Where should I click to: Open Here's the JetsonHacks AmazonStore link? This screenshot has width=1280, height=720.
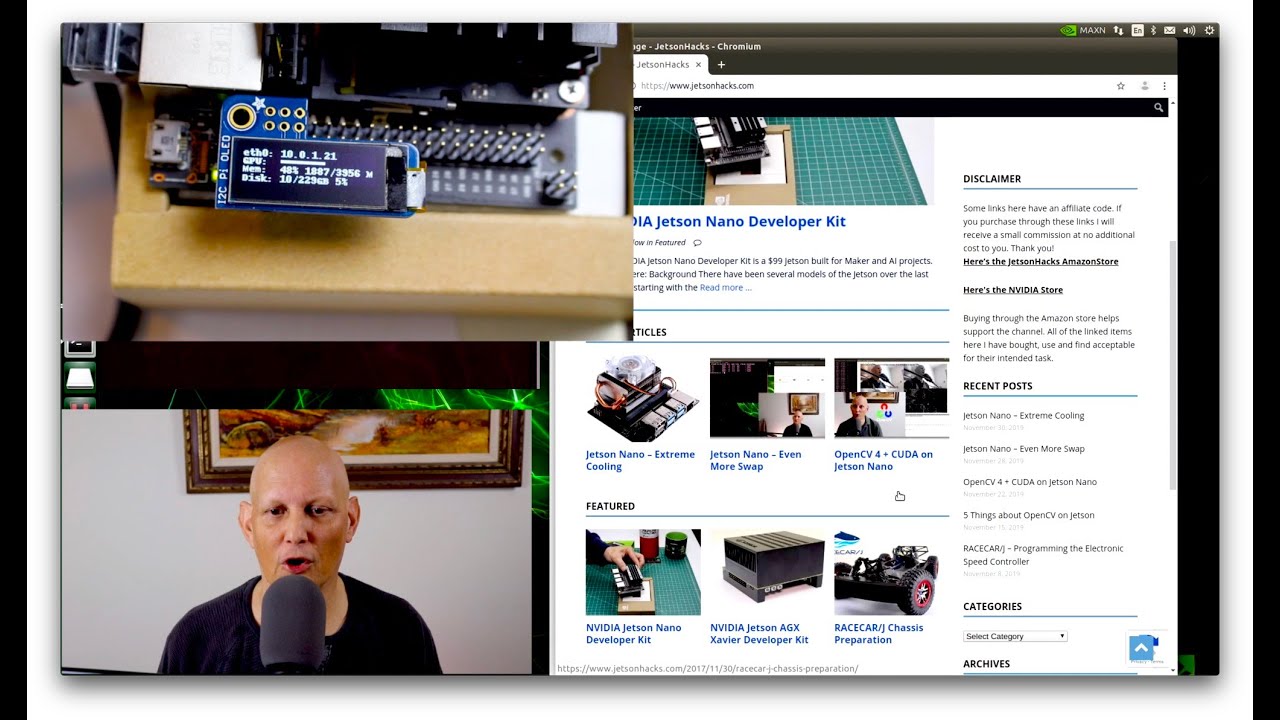[x=1041, y=261]
